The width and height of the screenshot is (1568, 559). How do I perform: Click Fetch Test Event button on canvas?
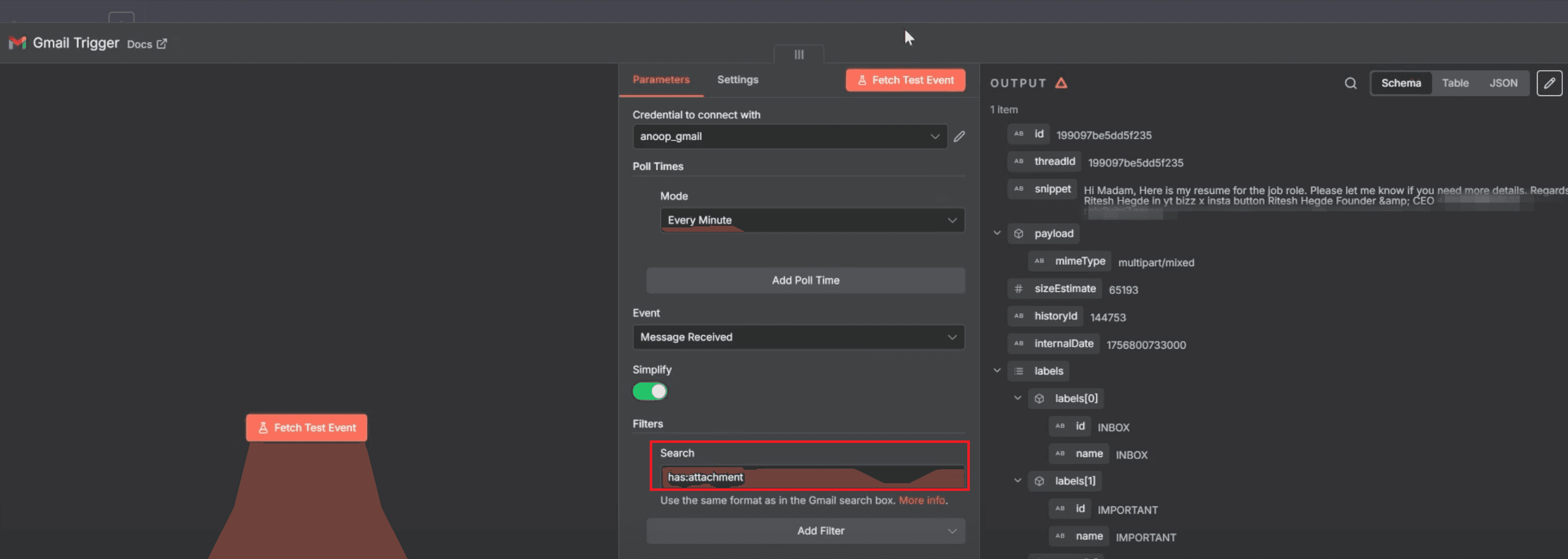tap(306, 428)
